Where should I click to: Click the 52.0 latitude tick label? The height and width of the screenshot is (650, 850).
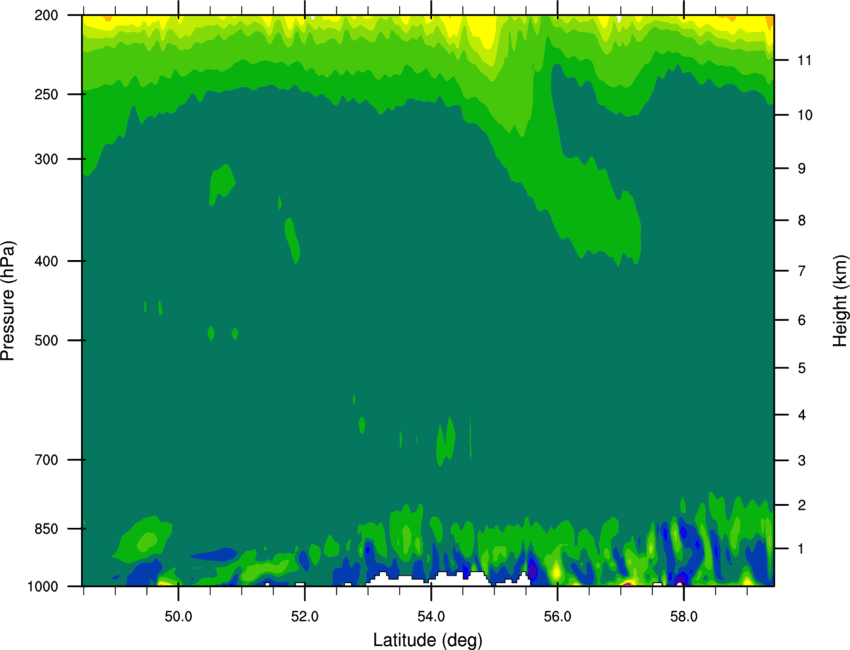point(305,617)
